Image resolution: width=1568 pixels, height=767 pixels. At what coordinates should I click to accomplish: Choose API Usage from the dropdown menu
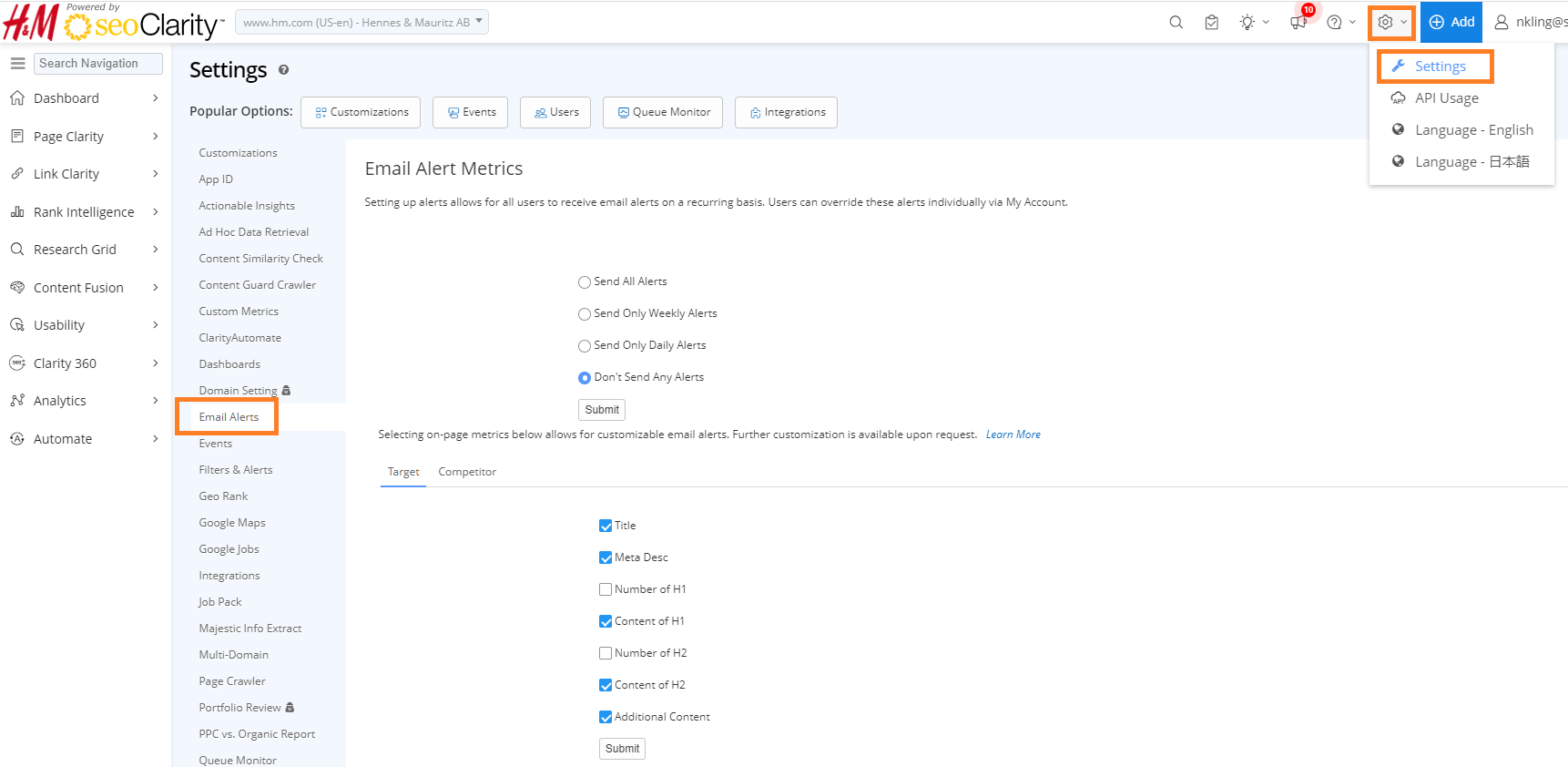[1446, 98]
